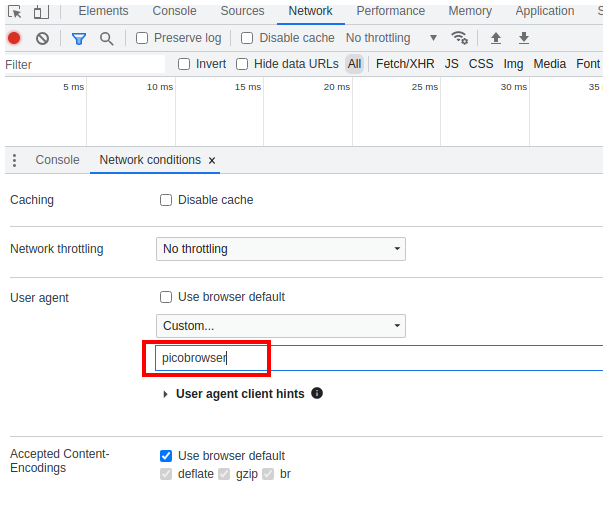Open network conditions Wi-Fi icon

pyautogui.click(x=460, y=38)
